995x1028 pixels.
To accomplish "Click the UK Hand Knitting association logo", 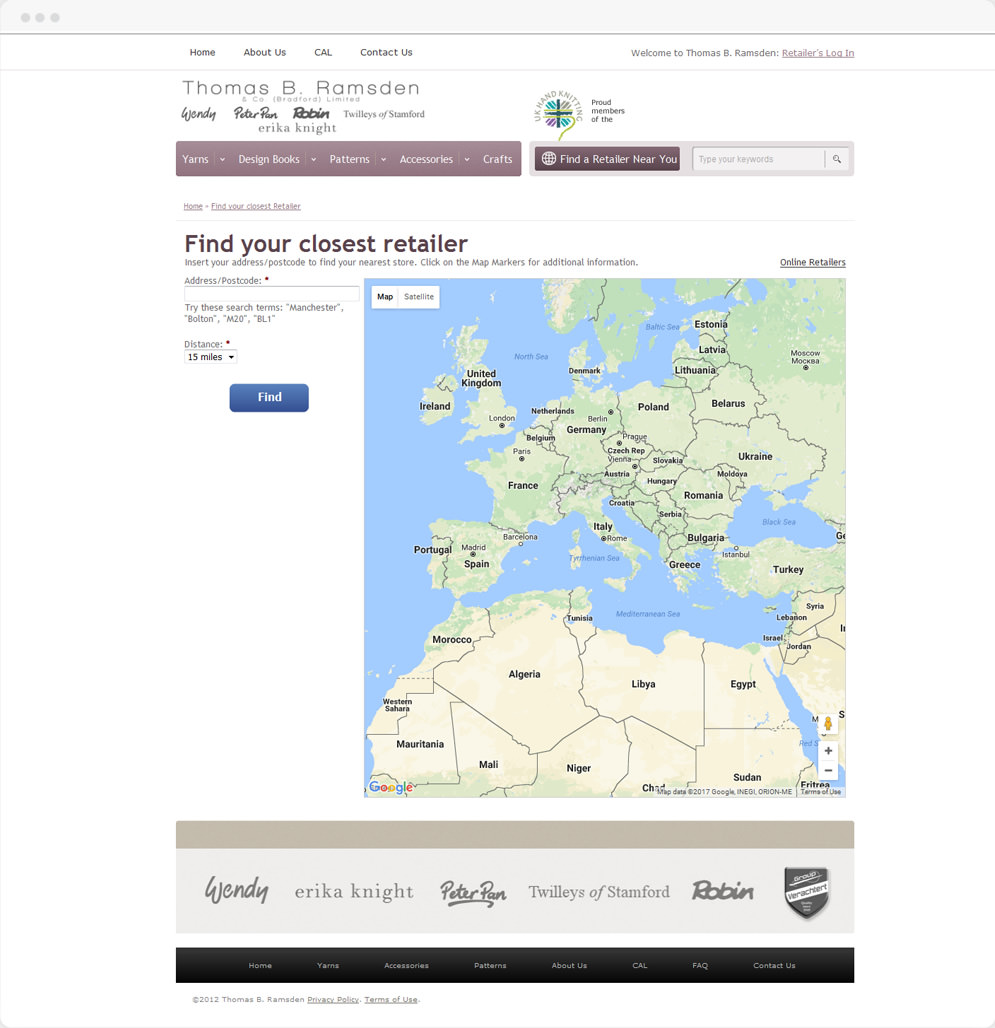I will (557, 114).
